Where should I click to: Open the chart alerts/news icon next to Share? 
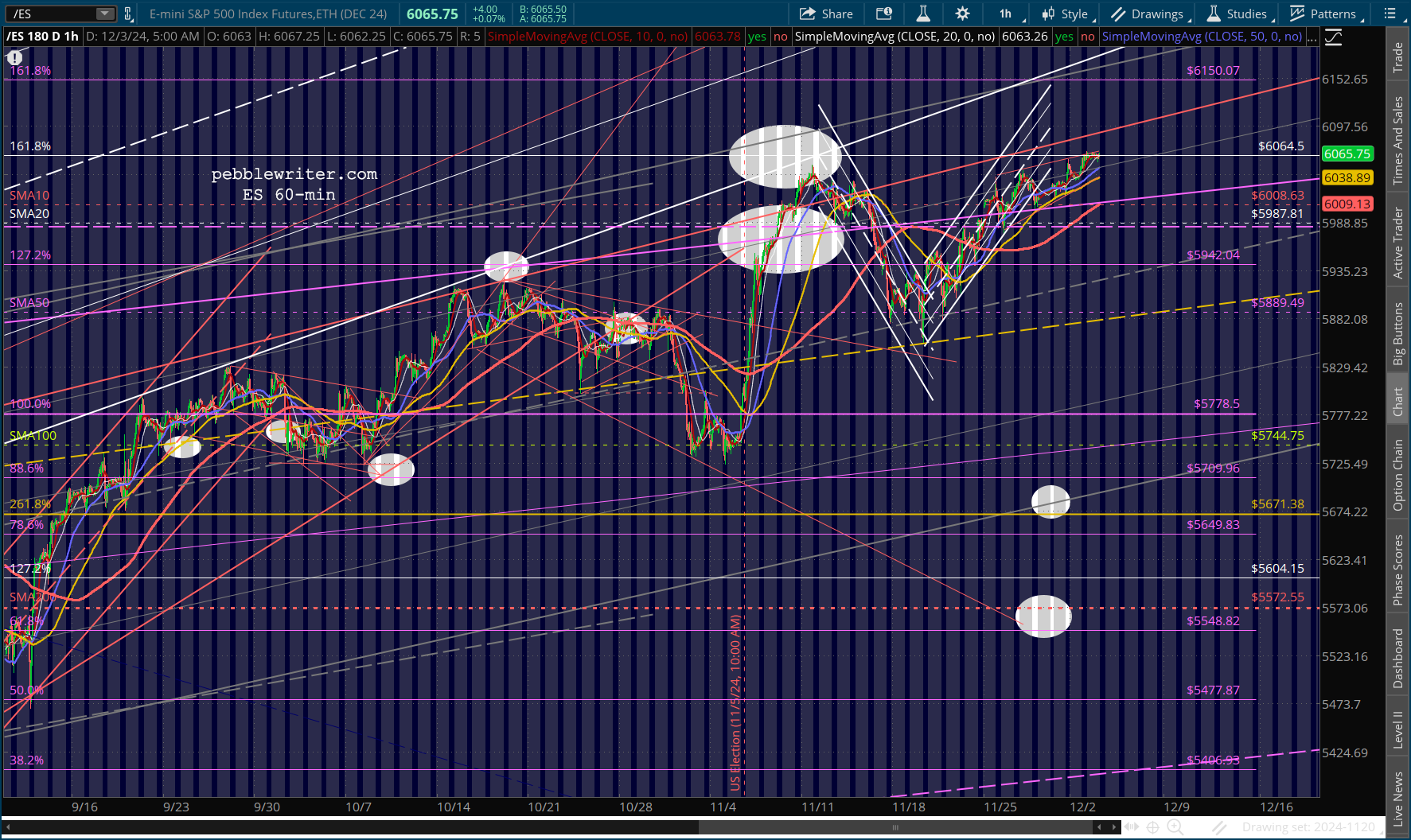point(884,14)
